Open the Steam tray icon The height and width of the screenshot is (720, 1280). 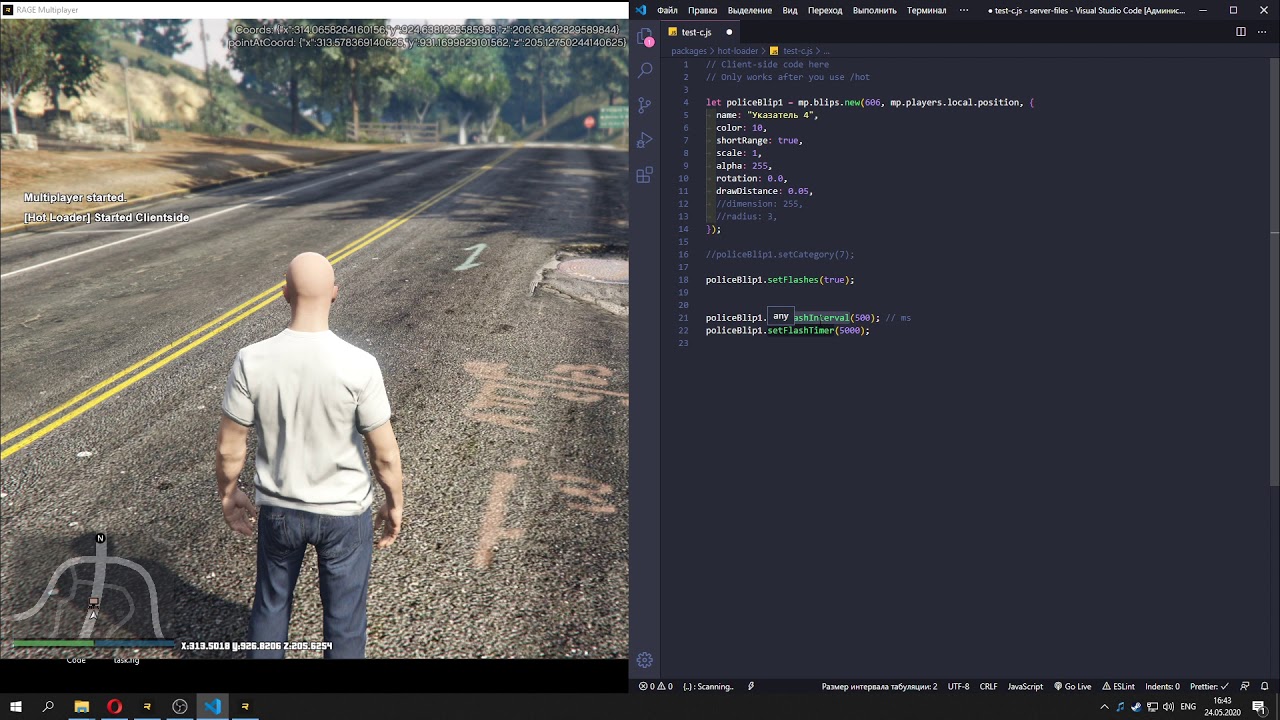point(1136,706)
